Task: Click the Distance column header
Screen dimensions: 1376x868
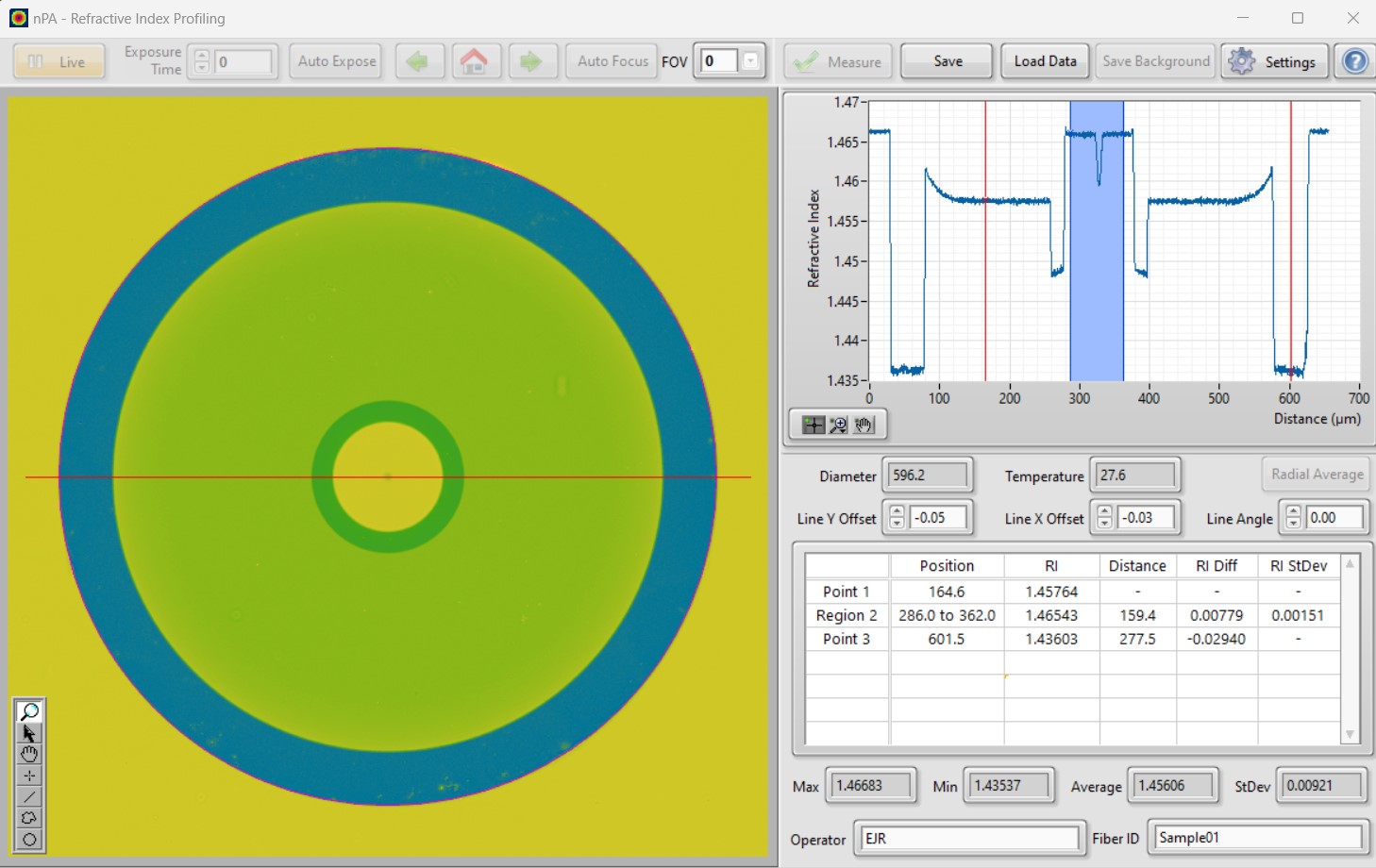Action: [x=1137, y=566]
